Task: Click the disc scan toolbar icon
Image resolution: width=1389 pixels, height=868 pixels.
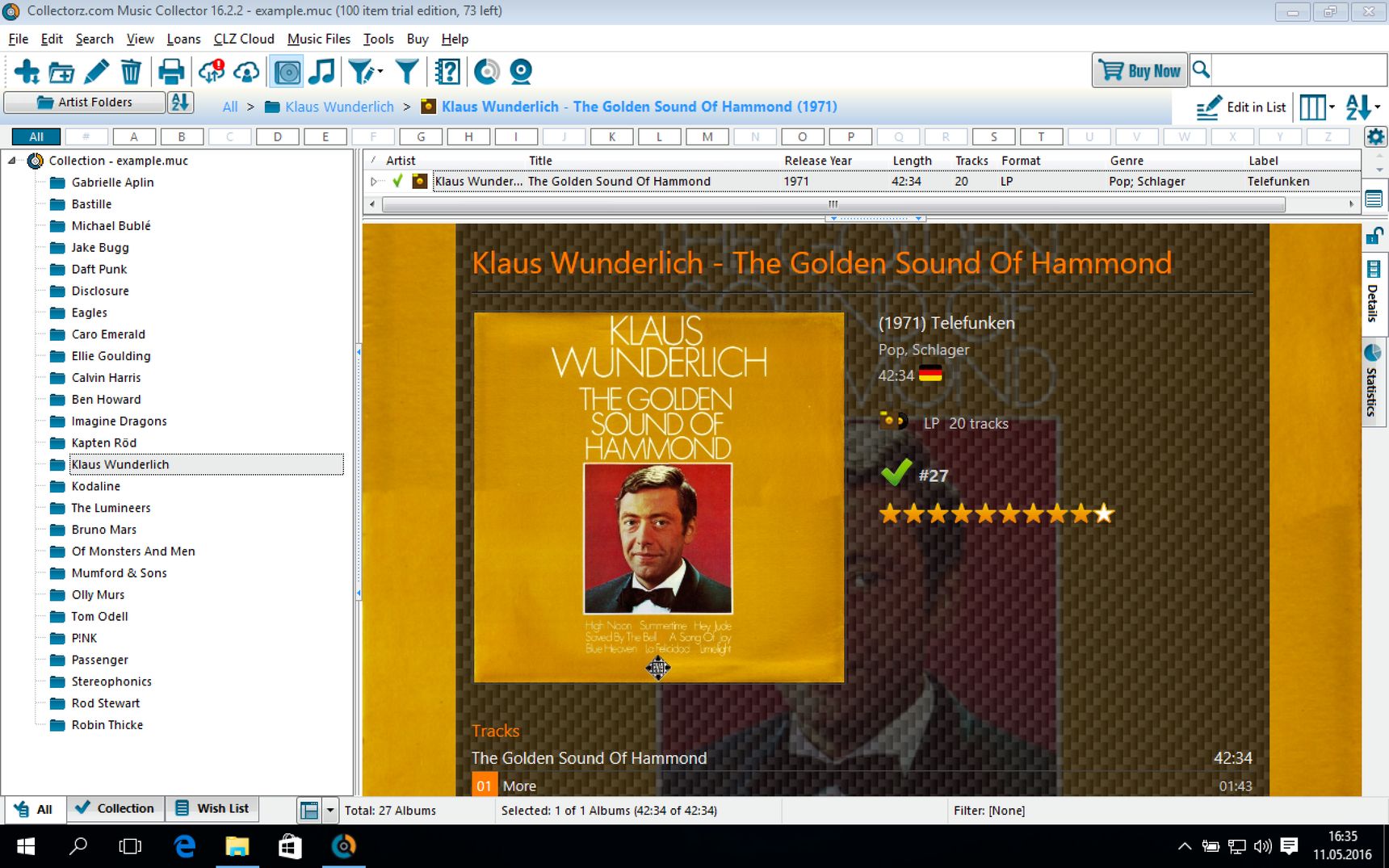Action: pyautogui.click(x=486, y=72)
